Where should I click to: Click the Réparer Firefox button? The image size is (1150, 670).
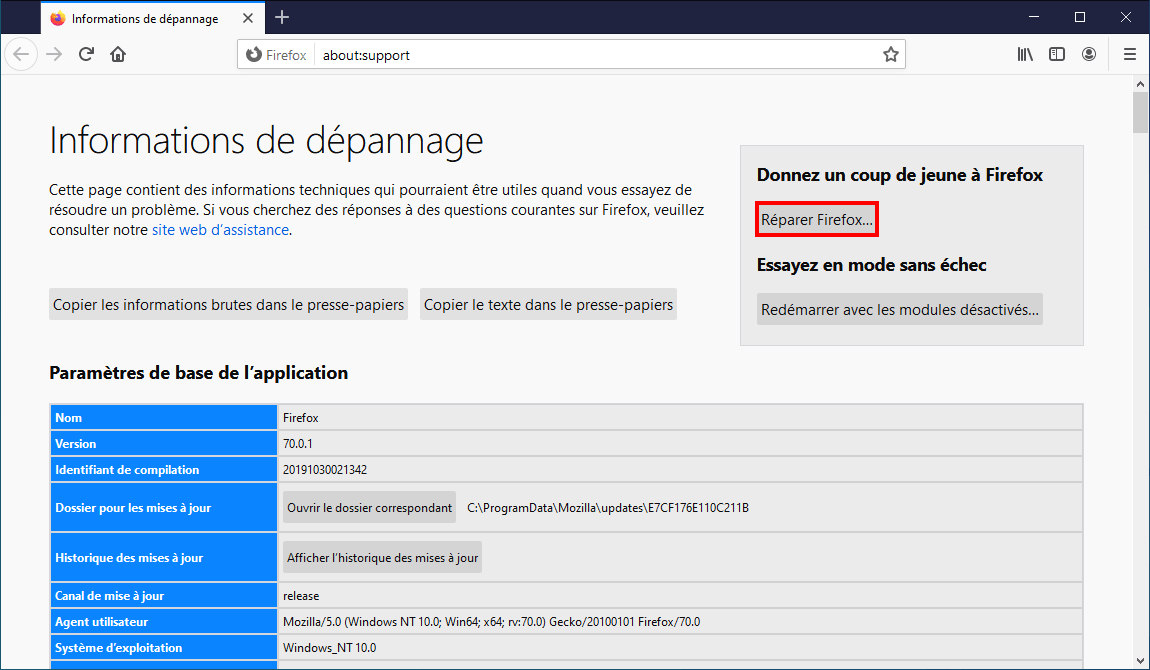tap(816, 220)
